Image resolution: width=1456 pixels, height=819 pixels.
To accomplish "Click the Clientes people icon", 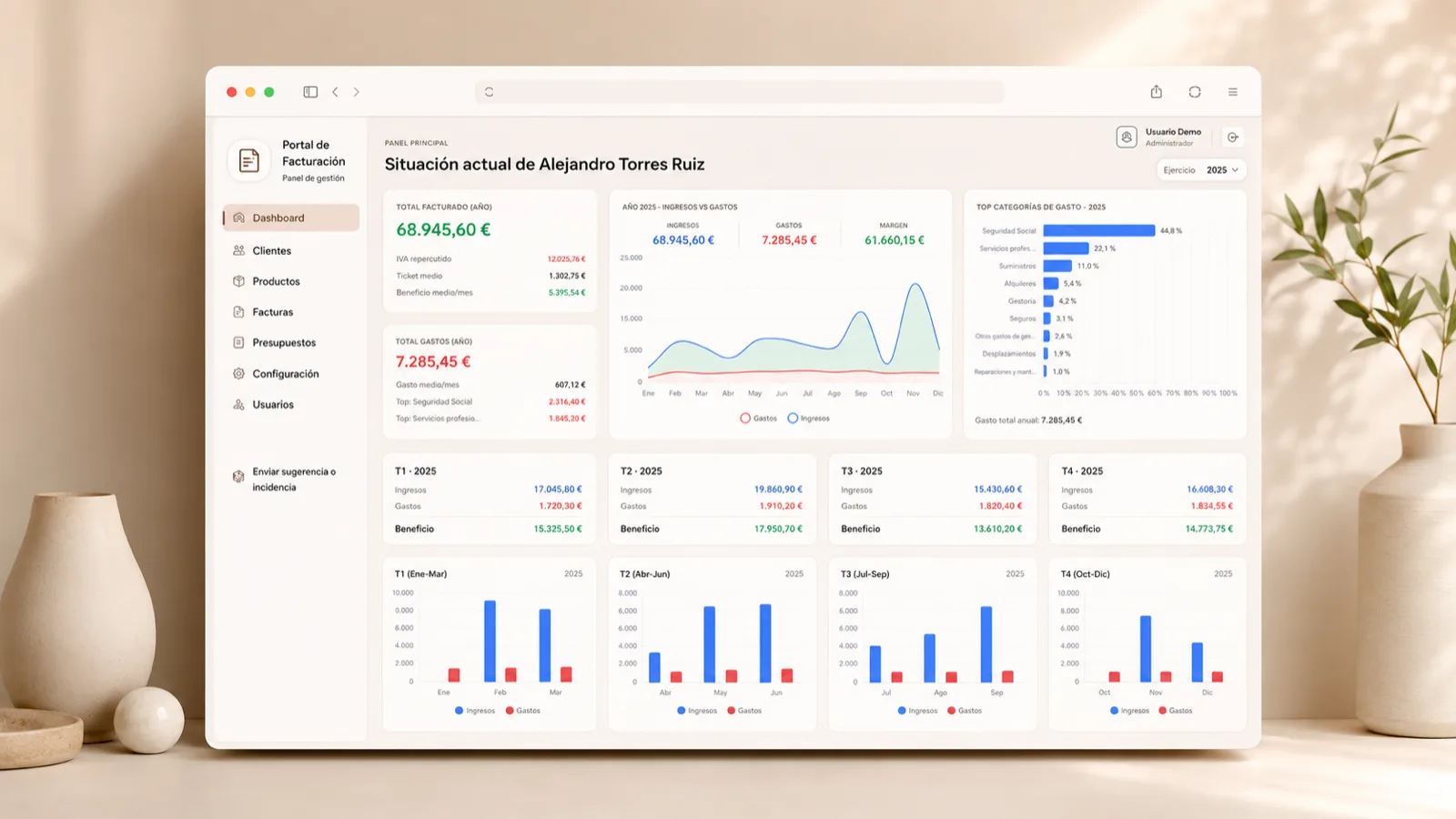I will [238, 250].
